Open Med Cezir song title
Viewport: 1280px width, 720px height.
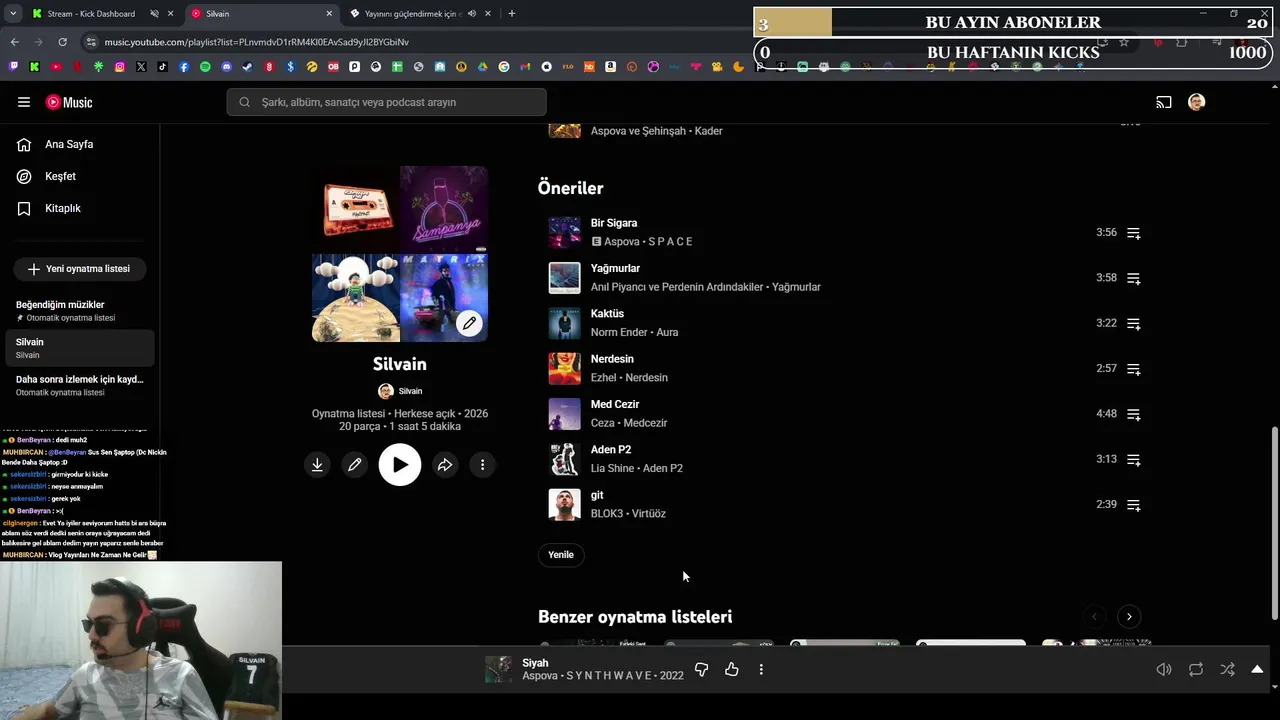(615, 404)
